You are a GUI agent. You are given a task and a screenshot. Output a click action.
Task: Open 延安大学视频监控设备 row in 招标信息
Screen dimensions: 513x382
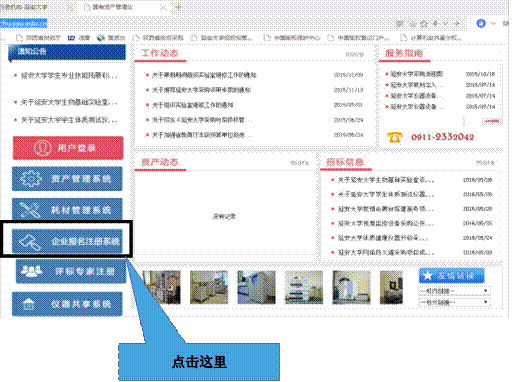[386, 223]
